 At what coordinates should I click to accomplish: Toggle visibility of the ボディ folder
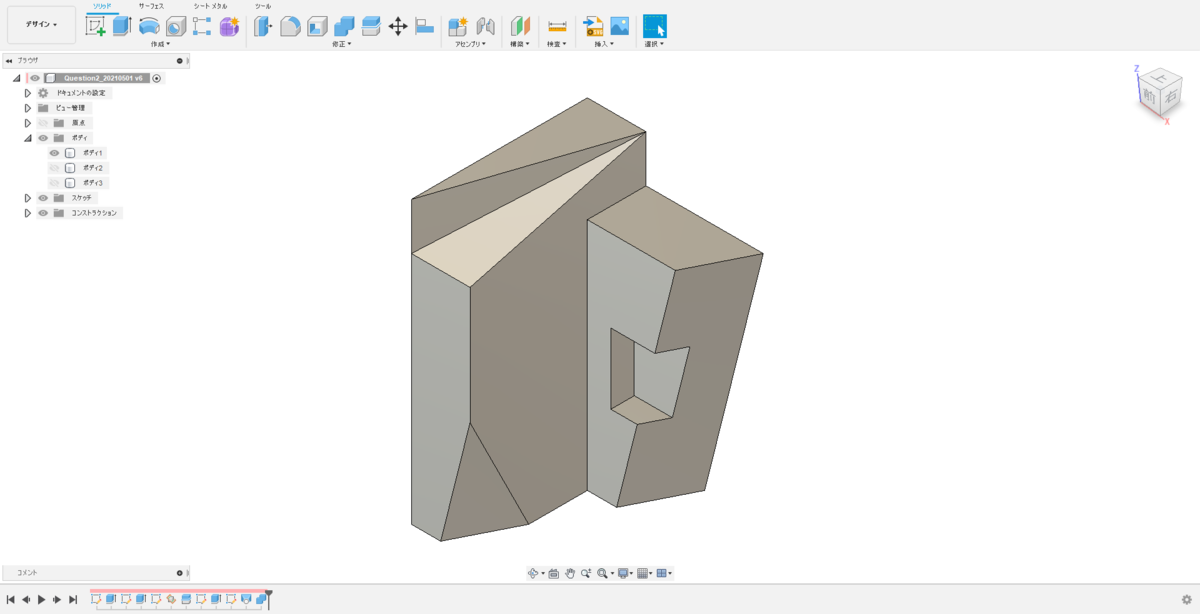click(x=43, y=138)
